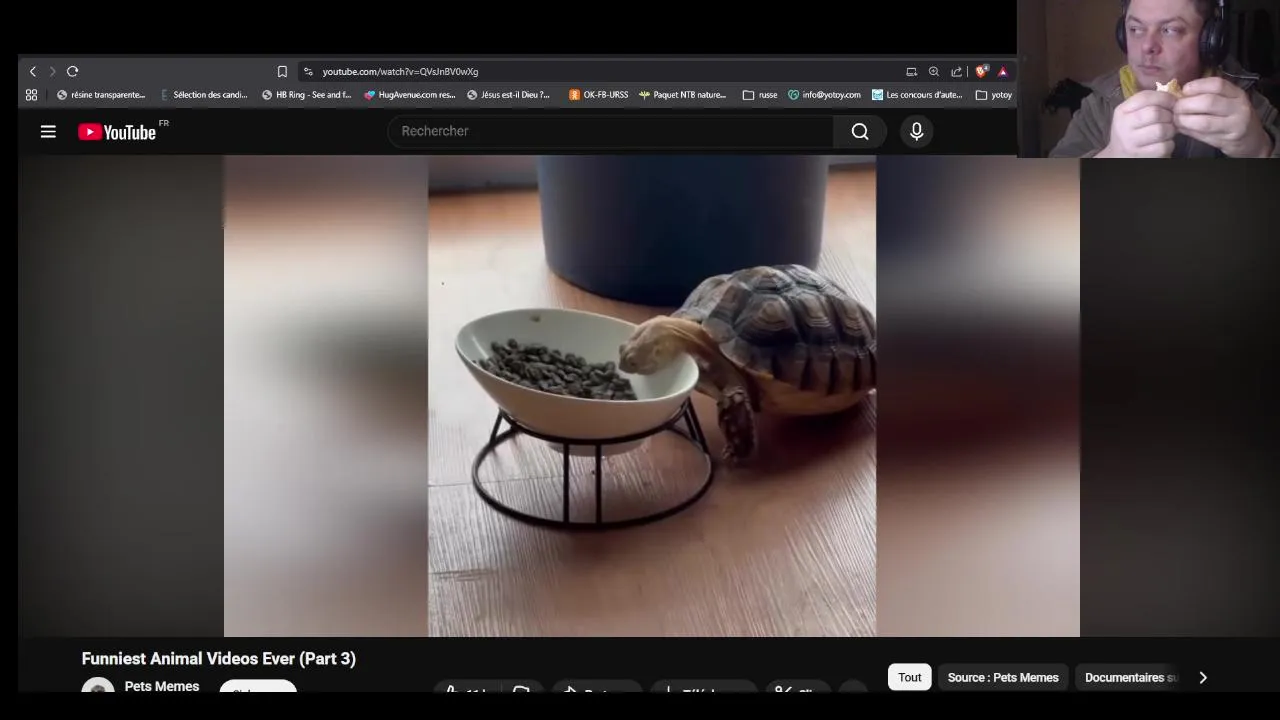Image resolution: width=1280 pixels, height=720 pixels.
Task: Select the 'Documentaires' filter chip
Action: [x=1130, y=677]
